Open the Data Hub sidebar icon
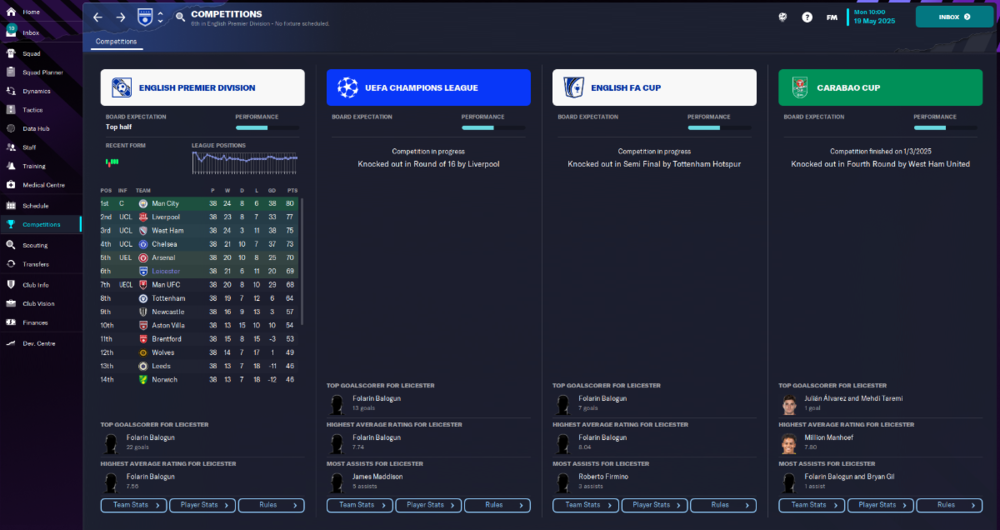 coord(11,128)
